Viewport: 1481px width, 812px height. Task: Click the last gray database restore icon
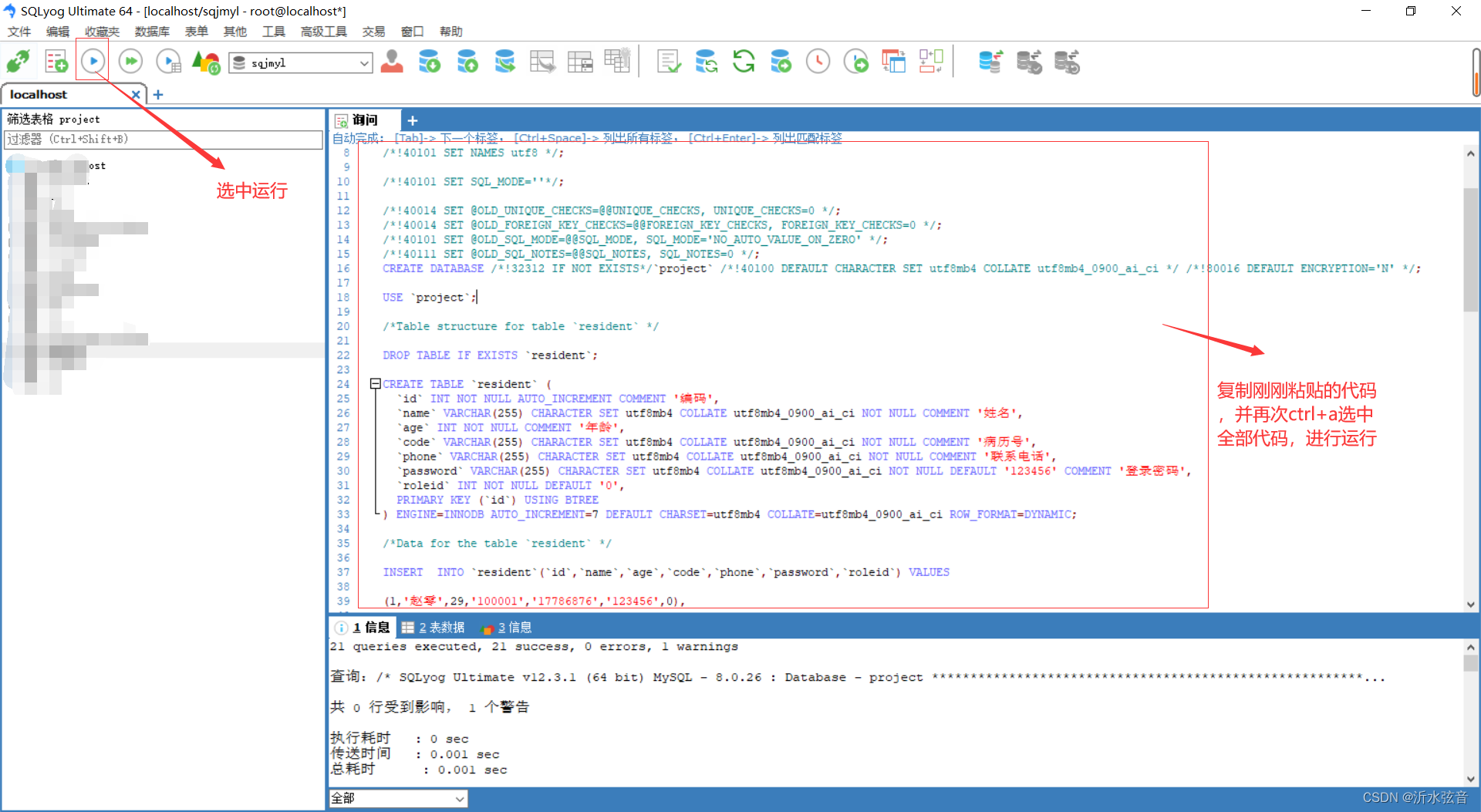tap(1067, 61)
